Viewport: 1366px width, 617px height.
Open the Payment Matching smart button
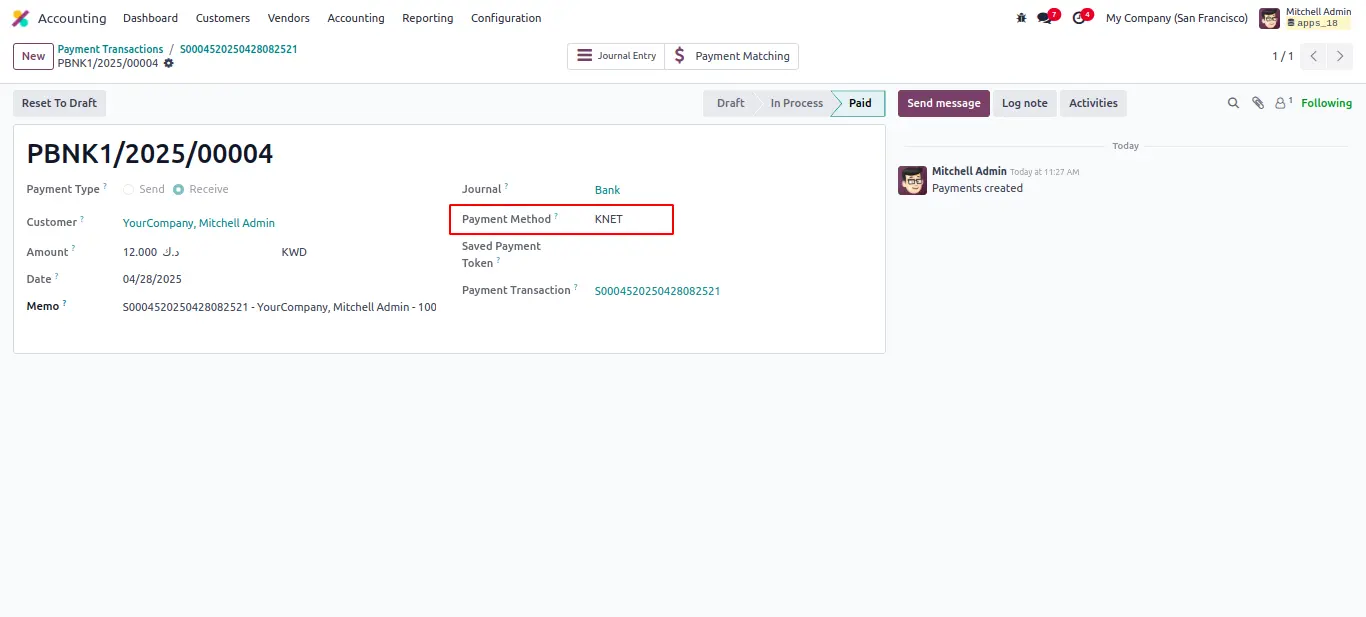tap(732, 56)
